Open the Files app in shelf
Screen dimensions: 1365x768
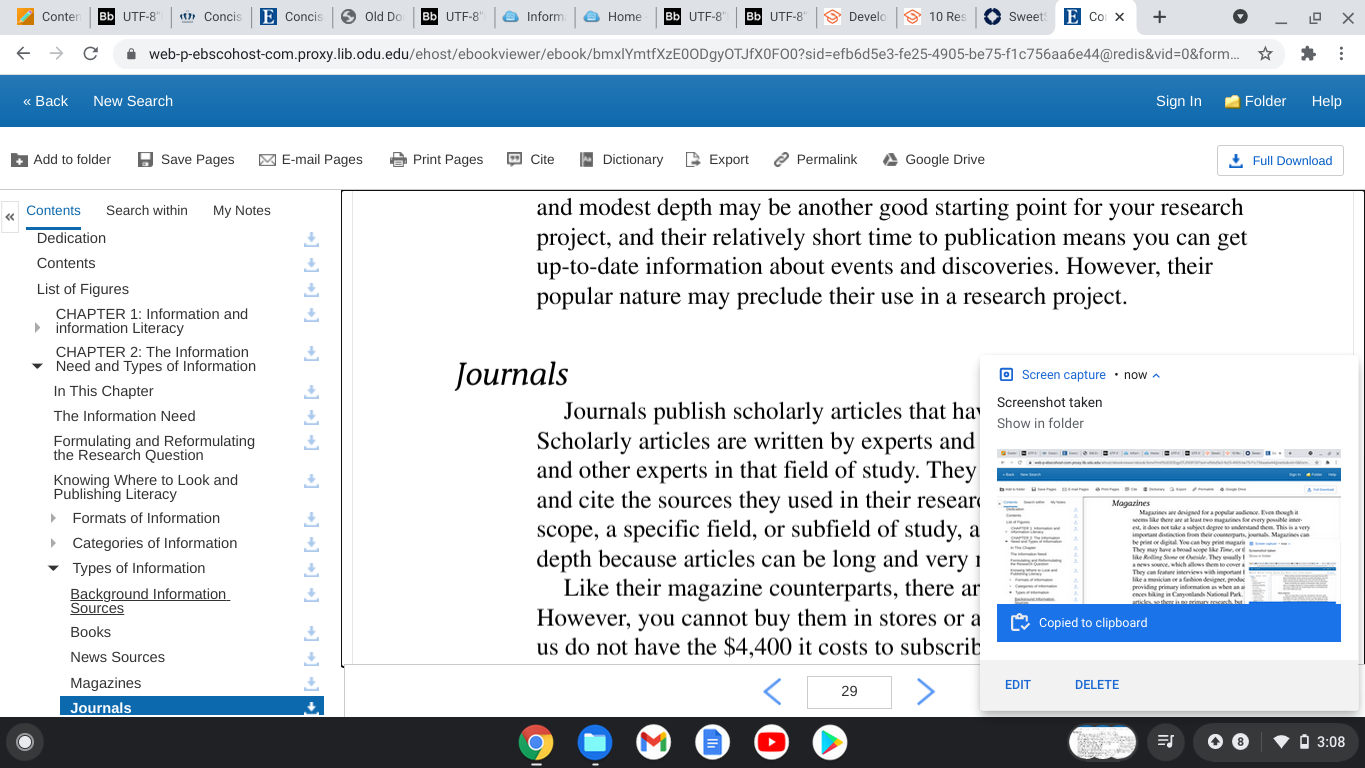pos(594,742)
